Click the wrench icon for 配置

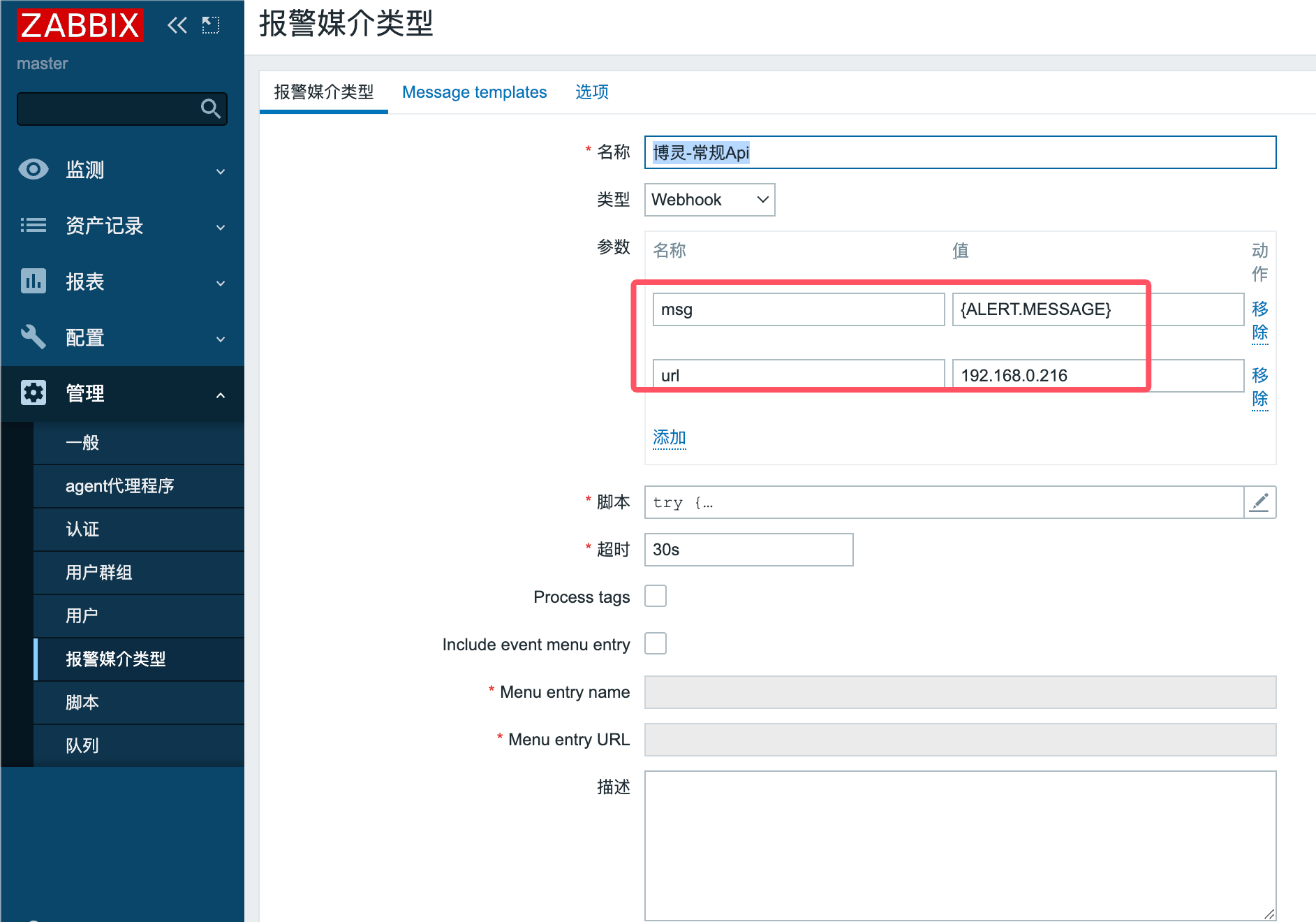click(33, 337)
